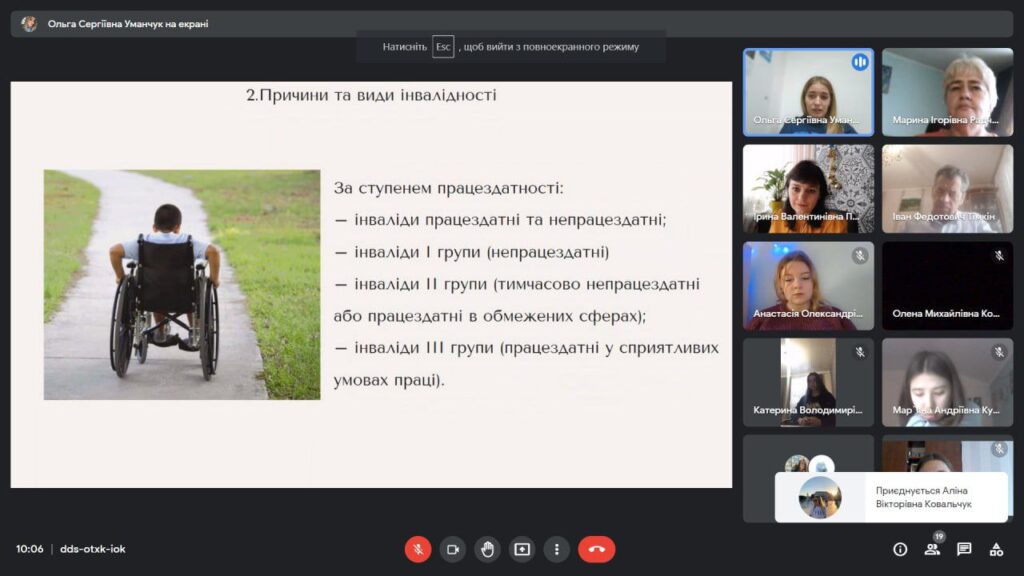1024x576 pixels.
Task: End the call with the red hang-up button
Action: [596, 549]
